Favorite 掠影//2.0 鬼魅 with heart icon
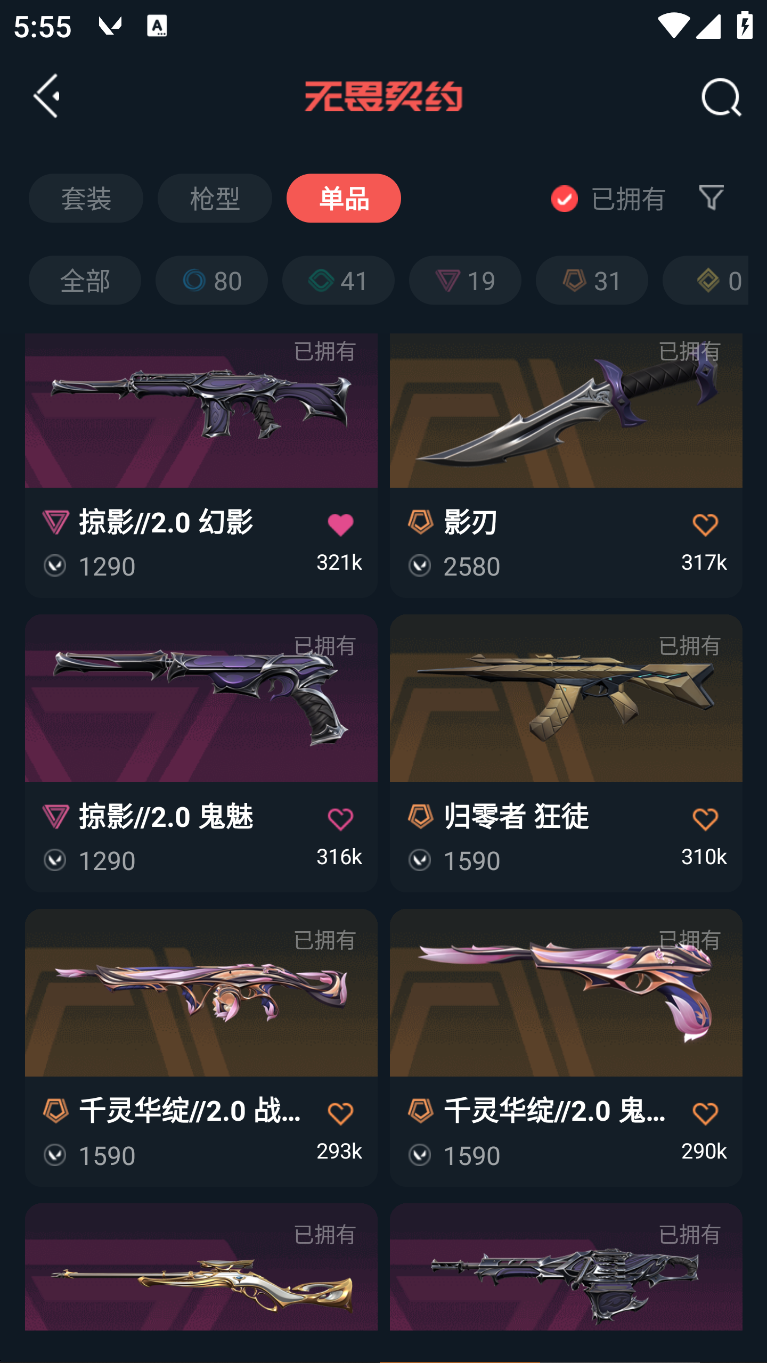Image resolution: width=767 pixels, height=1363 pixels. click(340, 819)
